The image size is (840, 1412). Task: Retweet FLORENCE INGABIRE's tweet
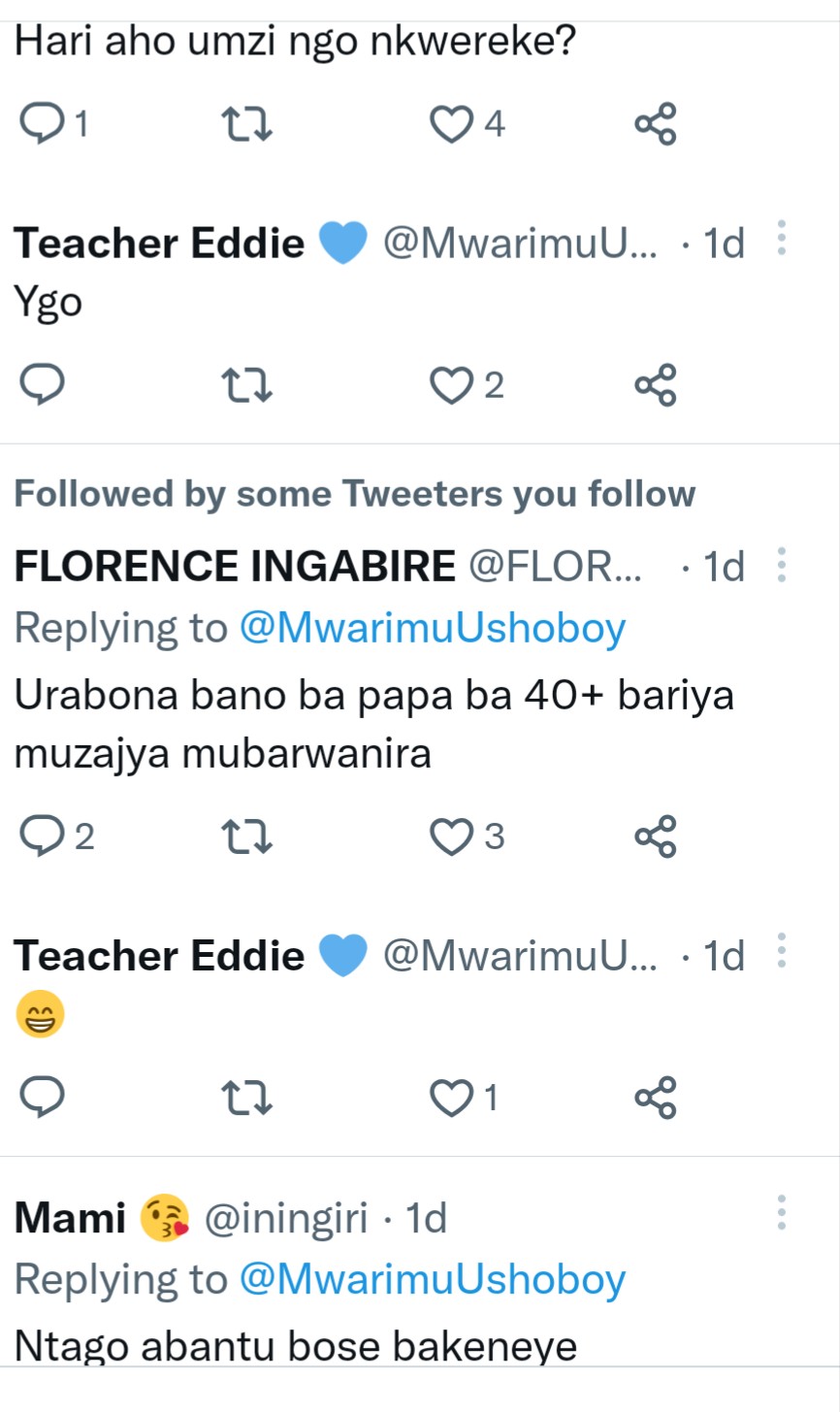[x=246, y=837]
